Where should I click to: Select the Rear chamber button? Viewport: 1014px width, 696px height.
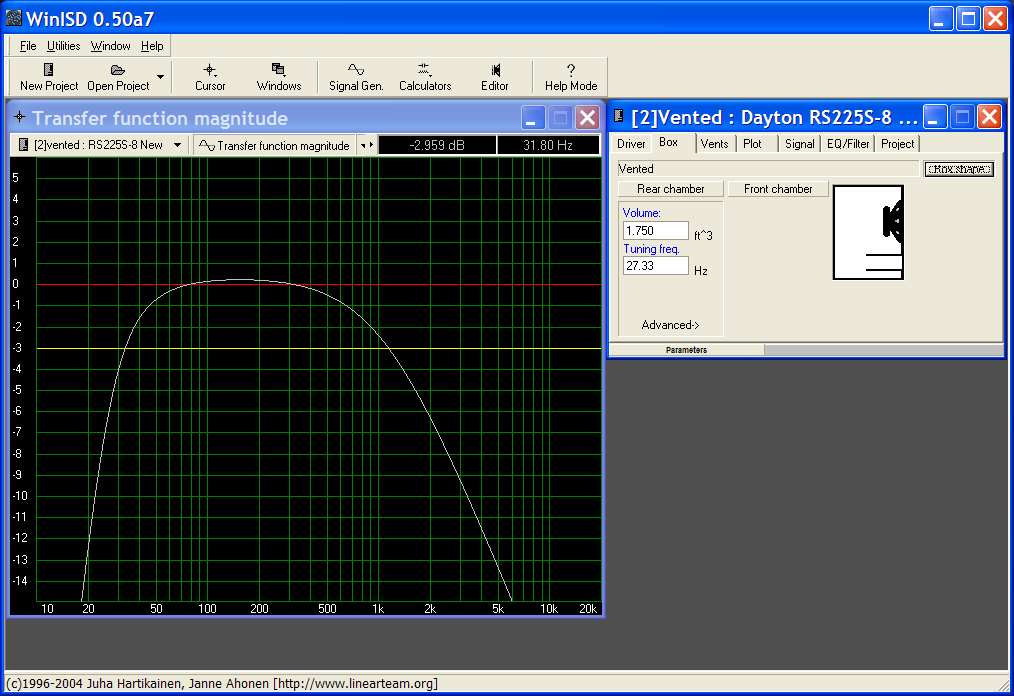(671, 189)
